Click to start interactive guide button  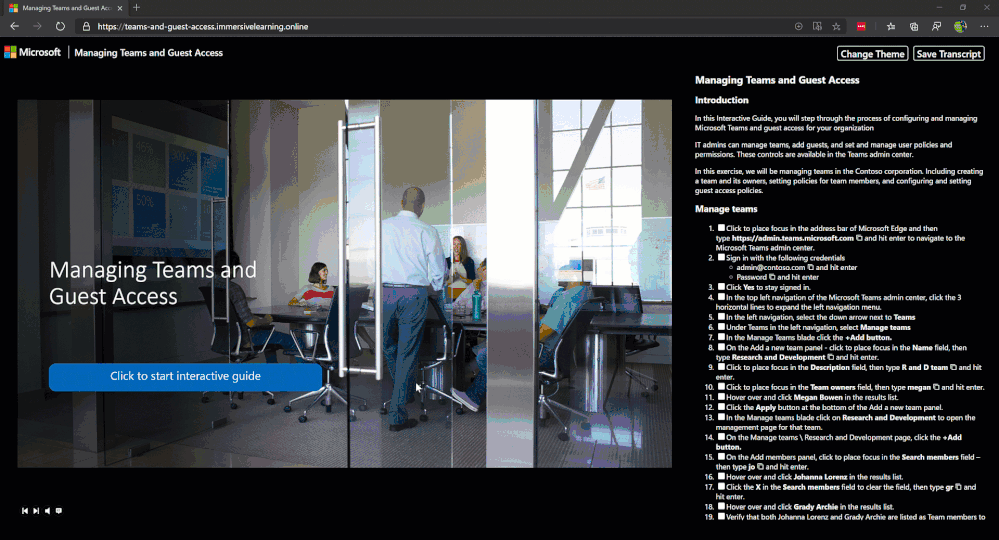[x=185, y=376]
